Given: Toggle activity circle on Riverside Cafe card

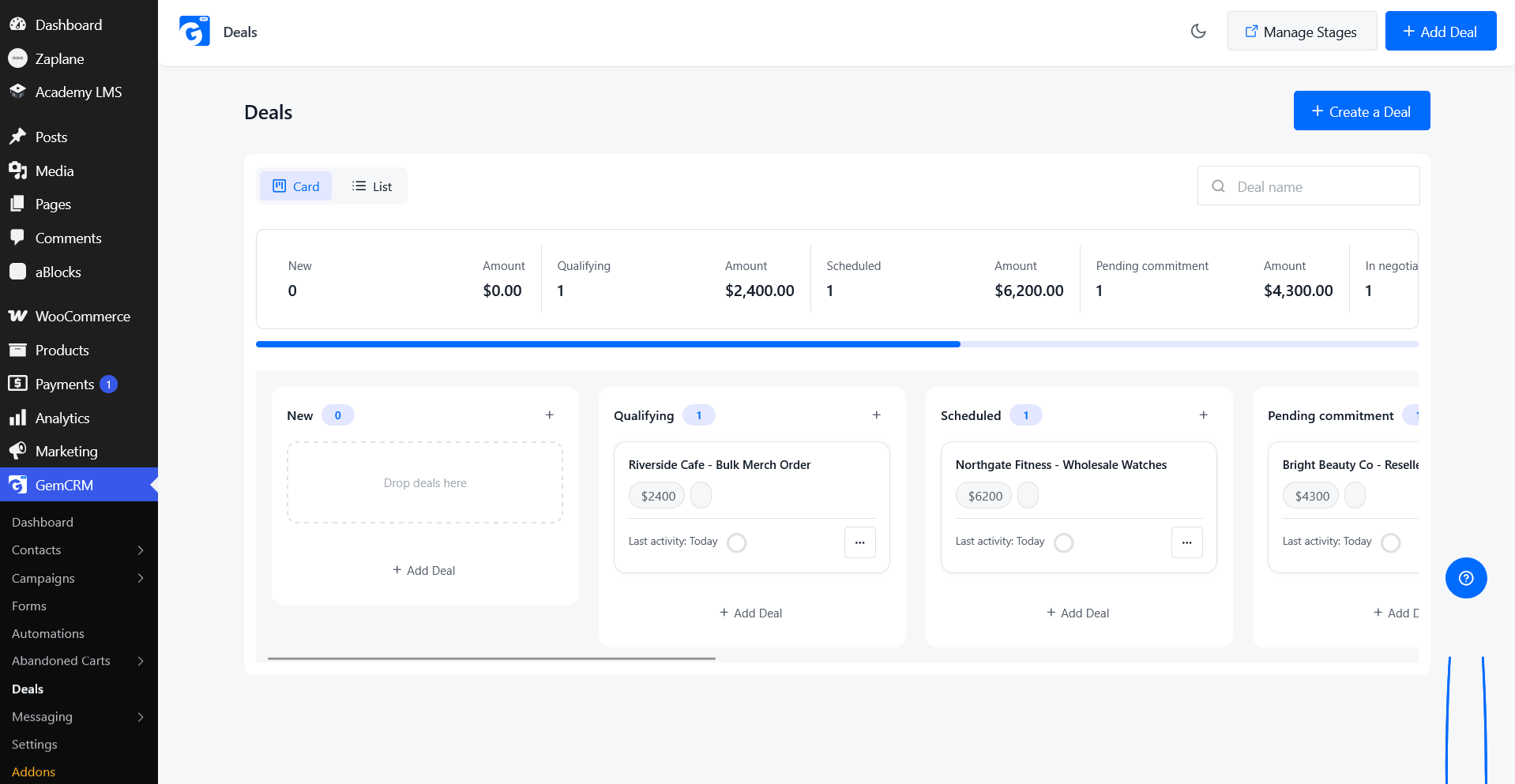Looking at the screenshot, I should tap(737, 542).
